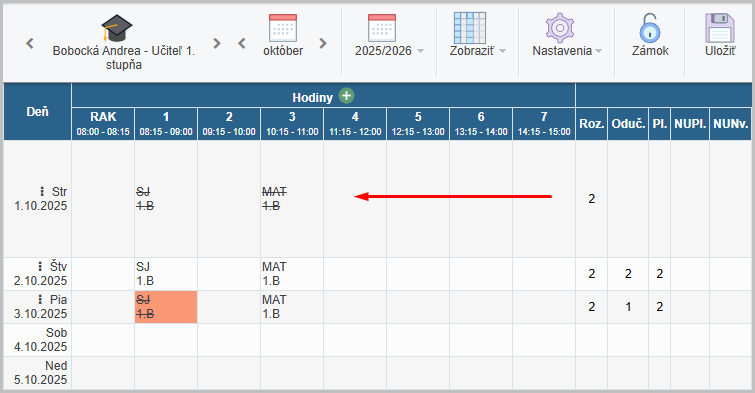Save with the Uložiť floppy disk icon
755x393 pixels.
click(720, 28)
